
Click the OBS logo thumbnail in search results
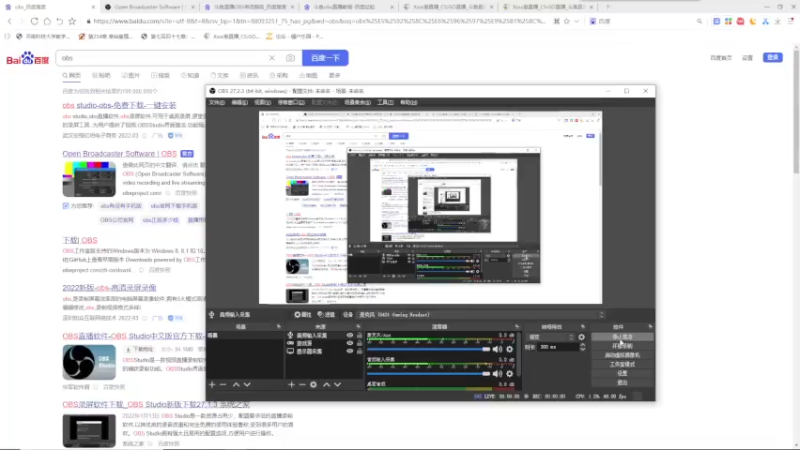coord(89,362)
